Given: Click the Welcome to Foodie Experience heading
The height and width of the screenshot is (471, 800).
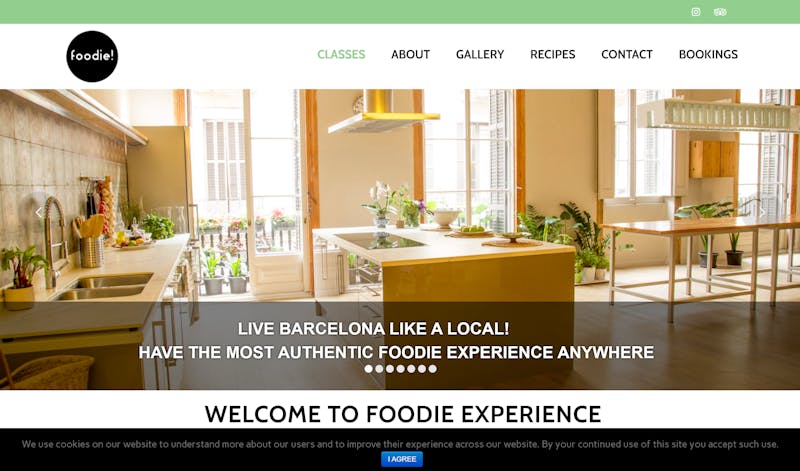Looking at the screenshot, I should point(403,414).
